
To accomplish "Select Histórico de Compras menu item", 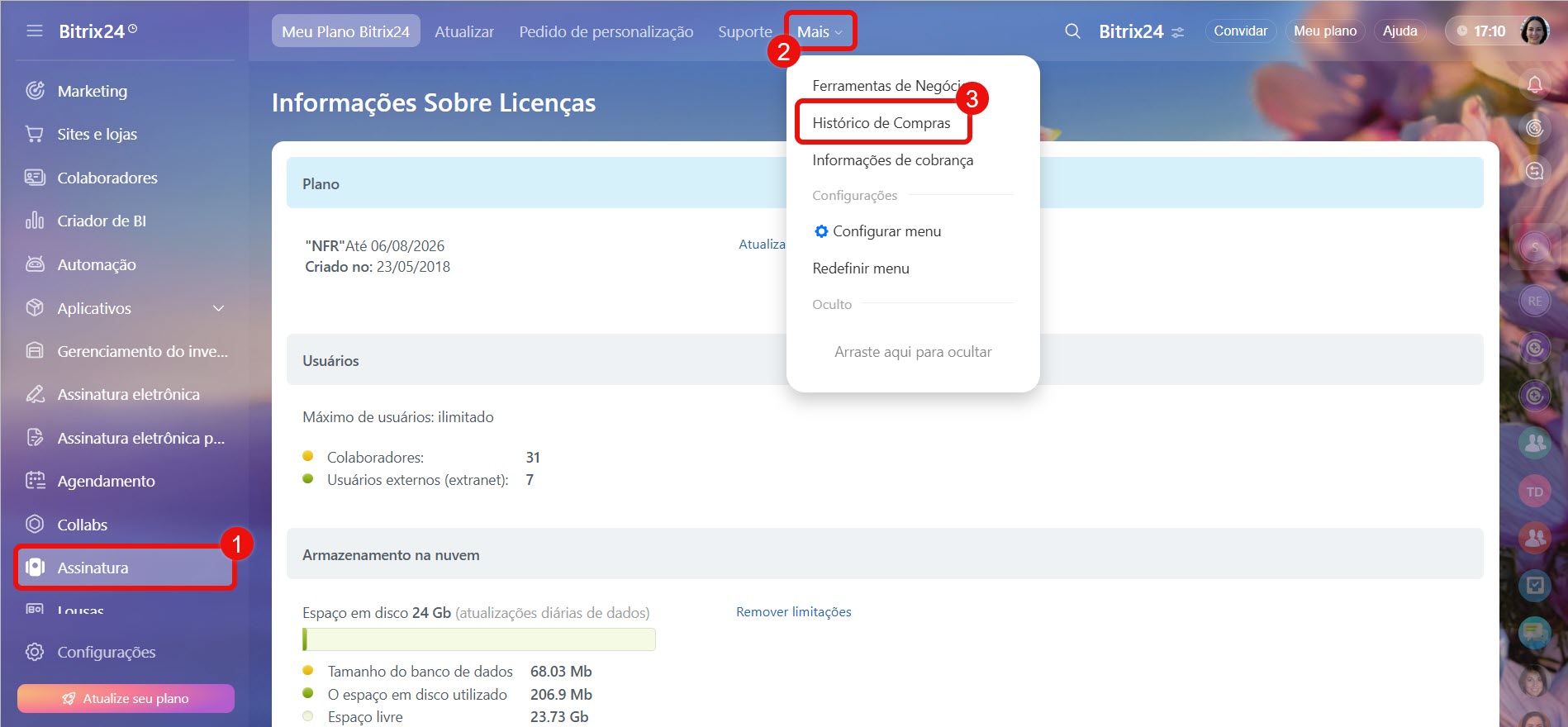I will point(881,123).
